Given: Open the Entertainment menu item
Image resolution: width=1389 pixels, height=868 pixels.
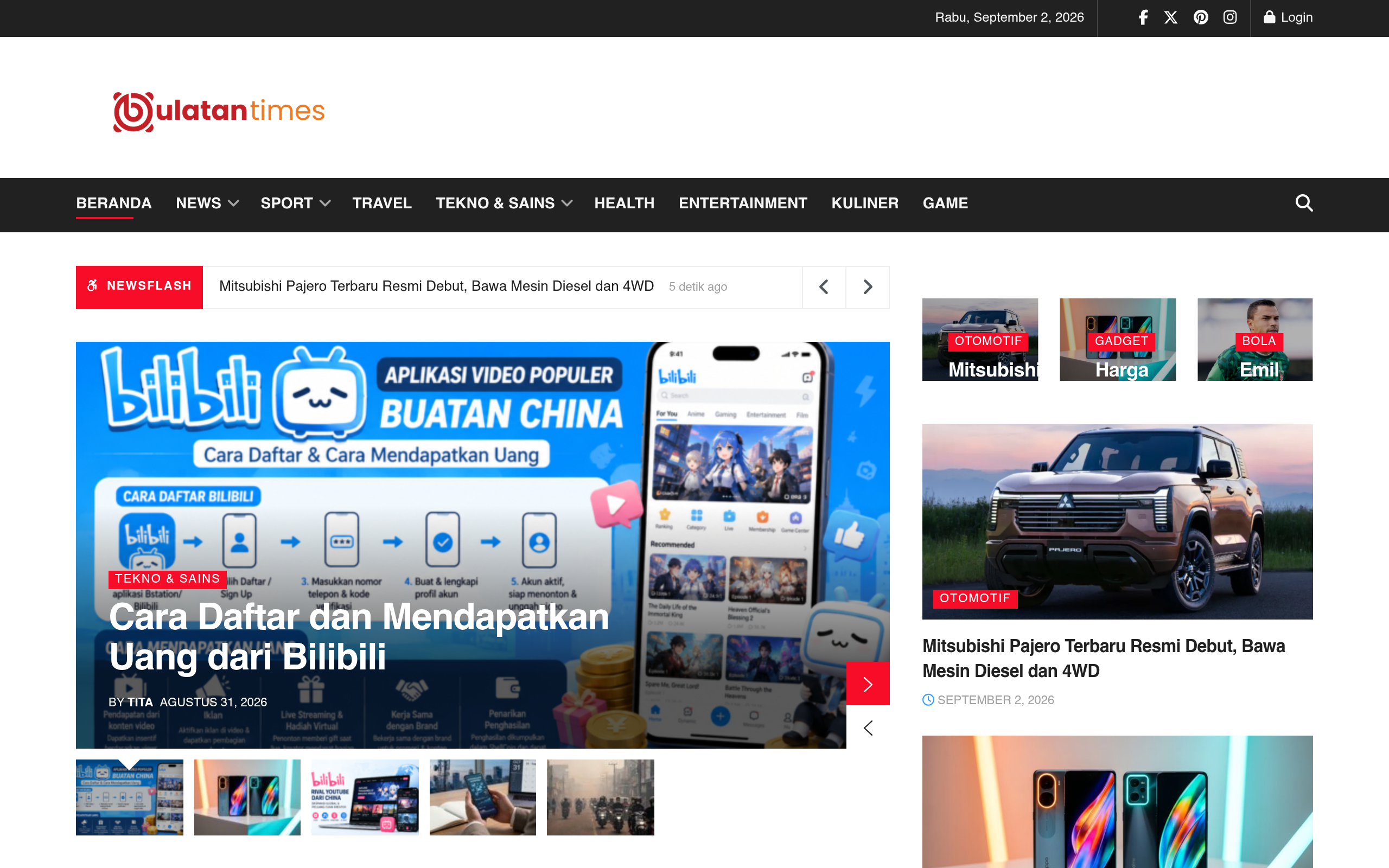Looking at the screenshot, I should point(743,203).
